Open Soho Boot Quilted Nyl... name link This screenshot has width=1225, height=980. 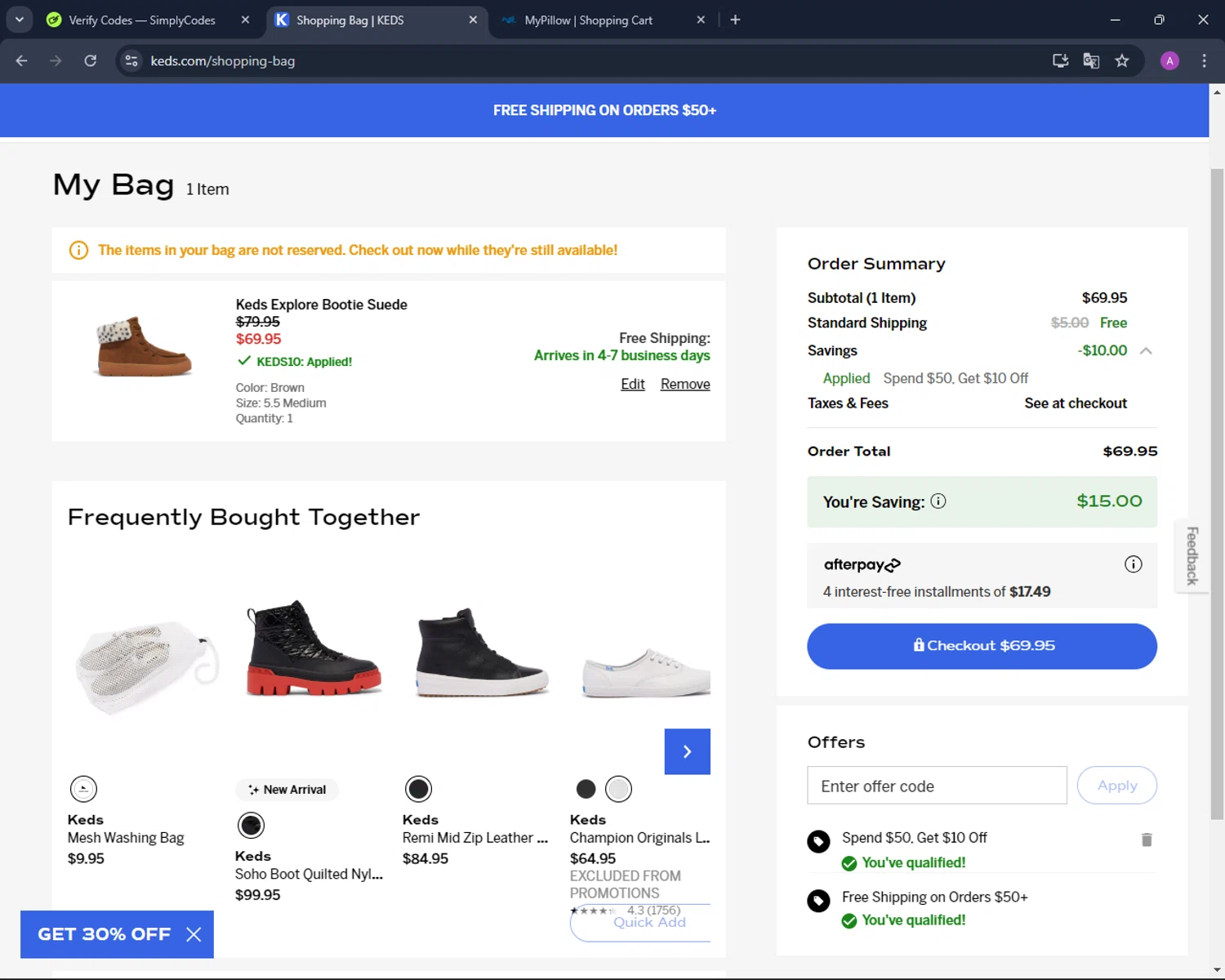click(309, 875)
